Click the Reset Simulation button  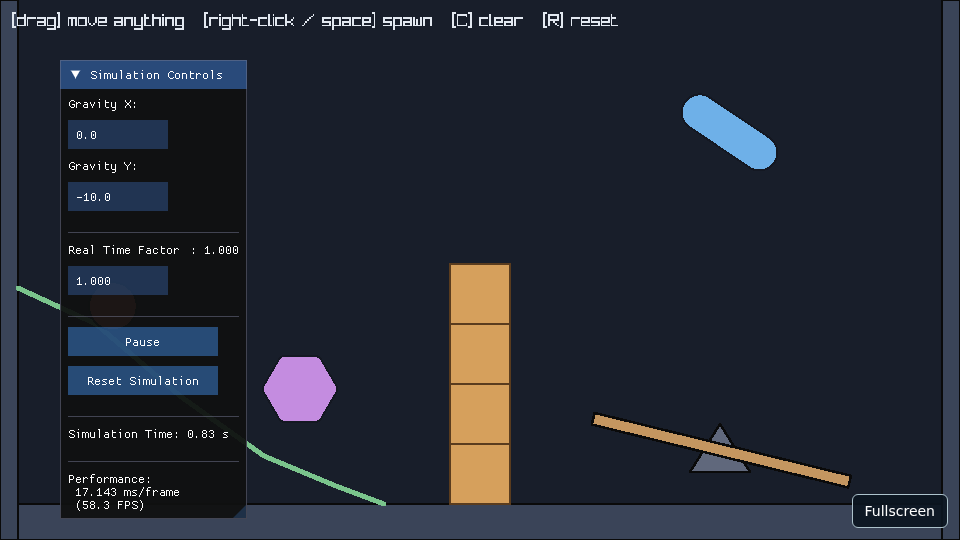(x=143, y=381)
